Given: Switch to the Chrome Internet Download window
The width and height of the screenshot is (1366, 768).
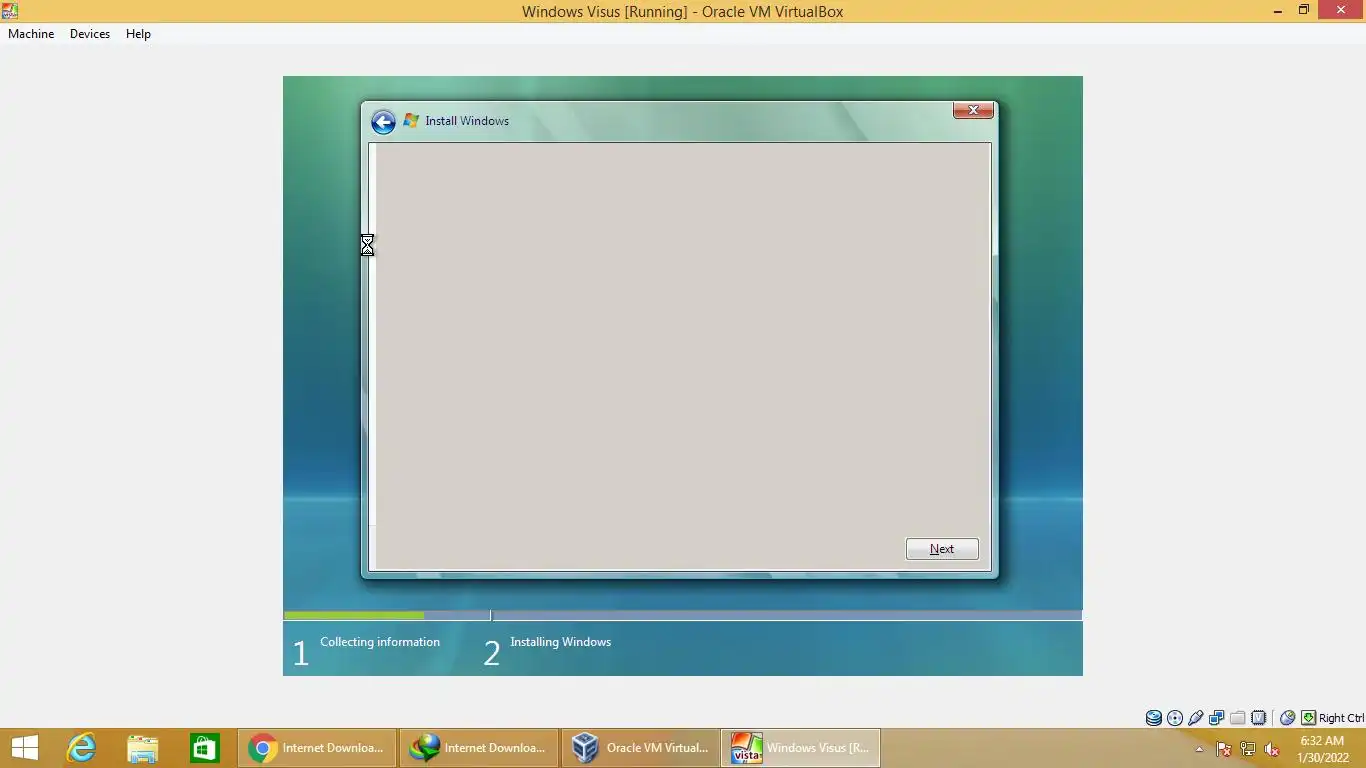Looking at the screenshot, I should click(318, 748).
